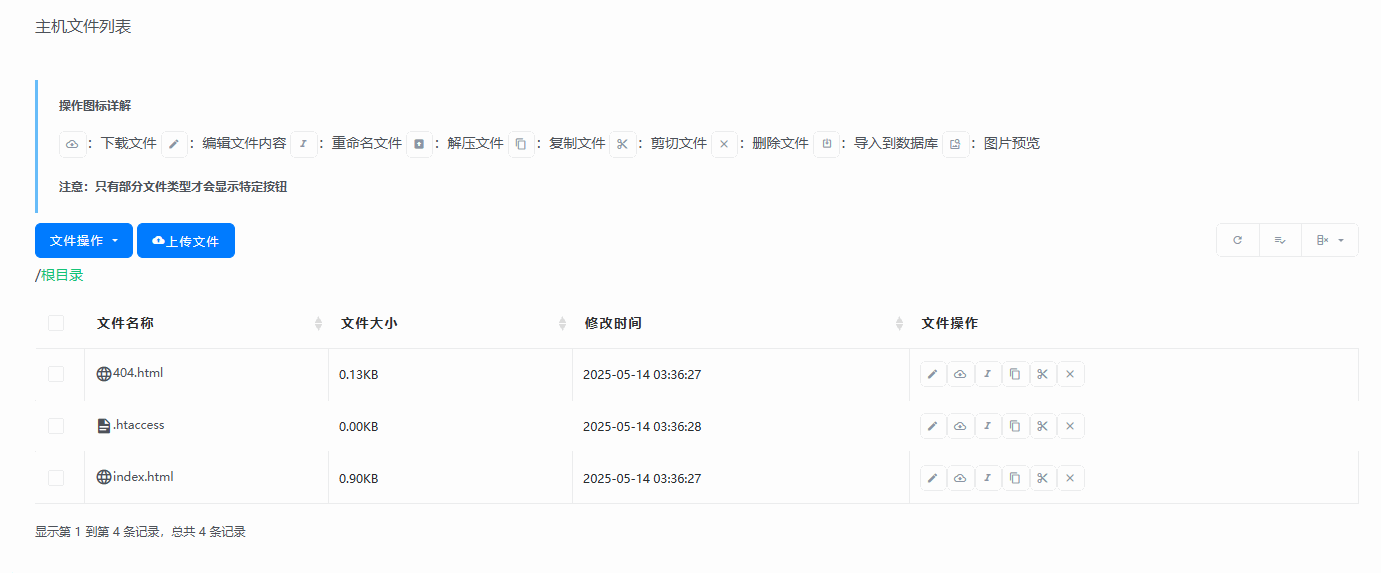The image size is (1381, 573).
Task: Sort by the 文件名称 column
Action: pos(206,323)
